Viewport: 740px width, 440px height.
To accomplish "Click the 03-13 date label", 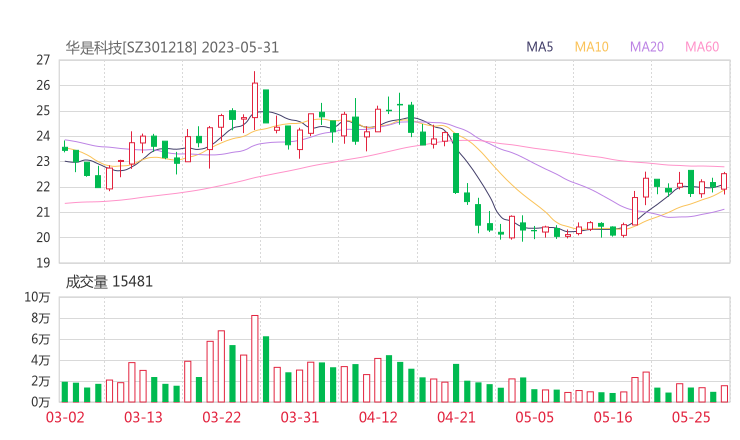I will [x=143, y=417].
